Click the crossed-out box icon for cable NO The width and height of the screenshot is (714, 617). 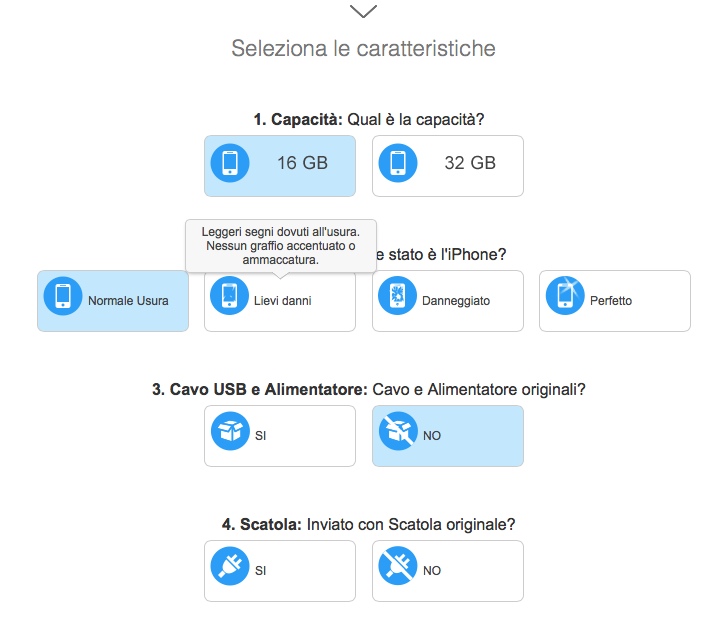tap(398, 433)
